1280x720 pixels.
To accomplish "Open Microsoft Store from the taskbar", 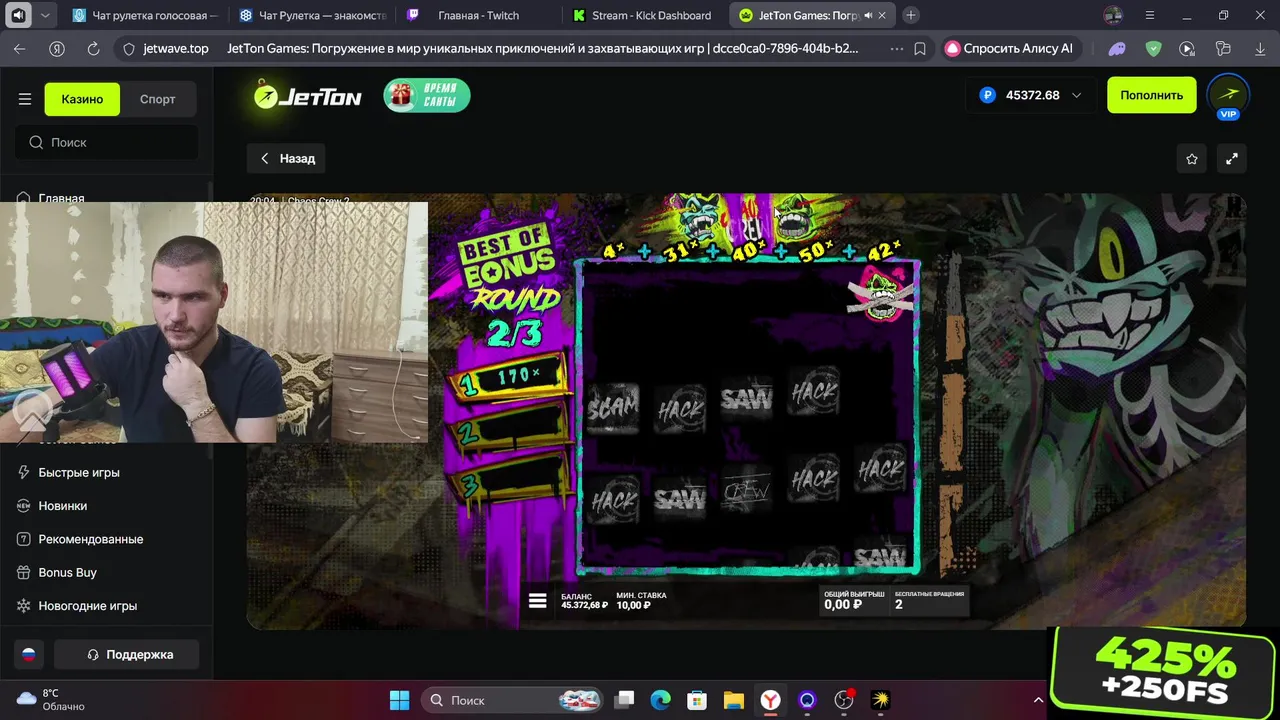I will pyautogui.click(x=697, y=700).
